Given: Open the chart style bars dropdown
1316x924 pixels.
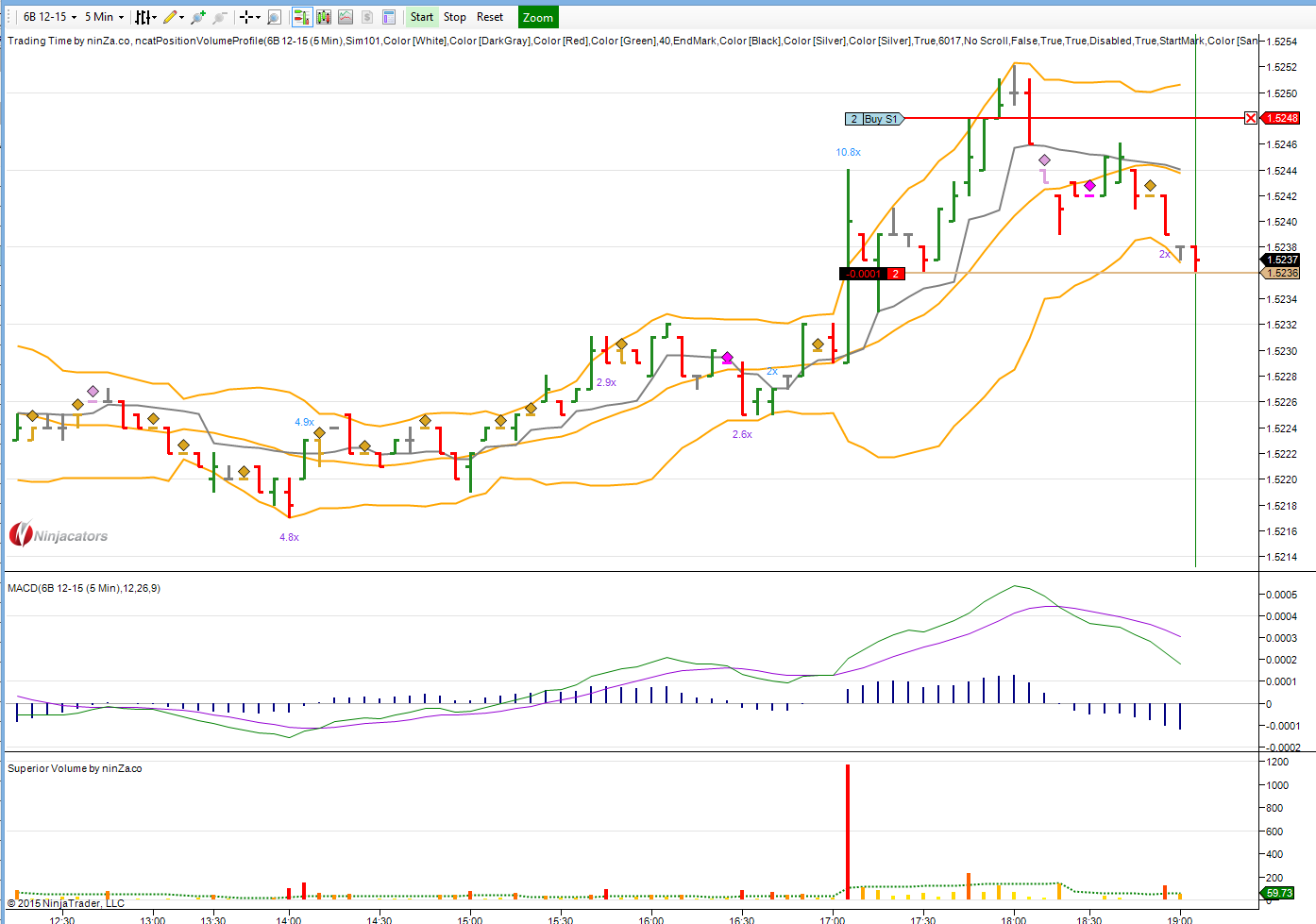Looking at the screenshot, I should pos(145,17).
